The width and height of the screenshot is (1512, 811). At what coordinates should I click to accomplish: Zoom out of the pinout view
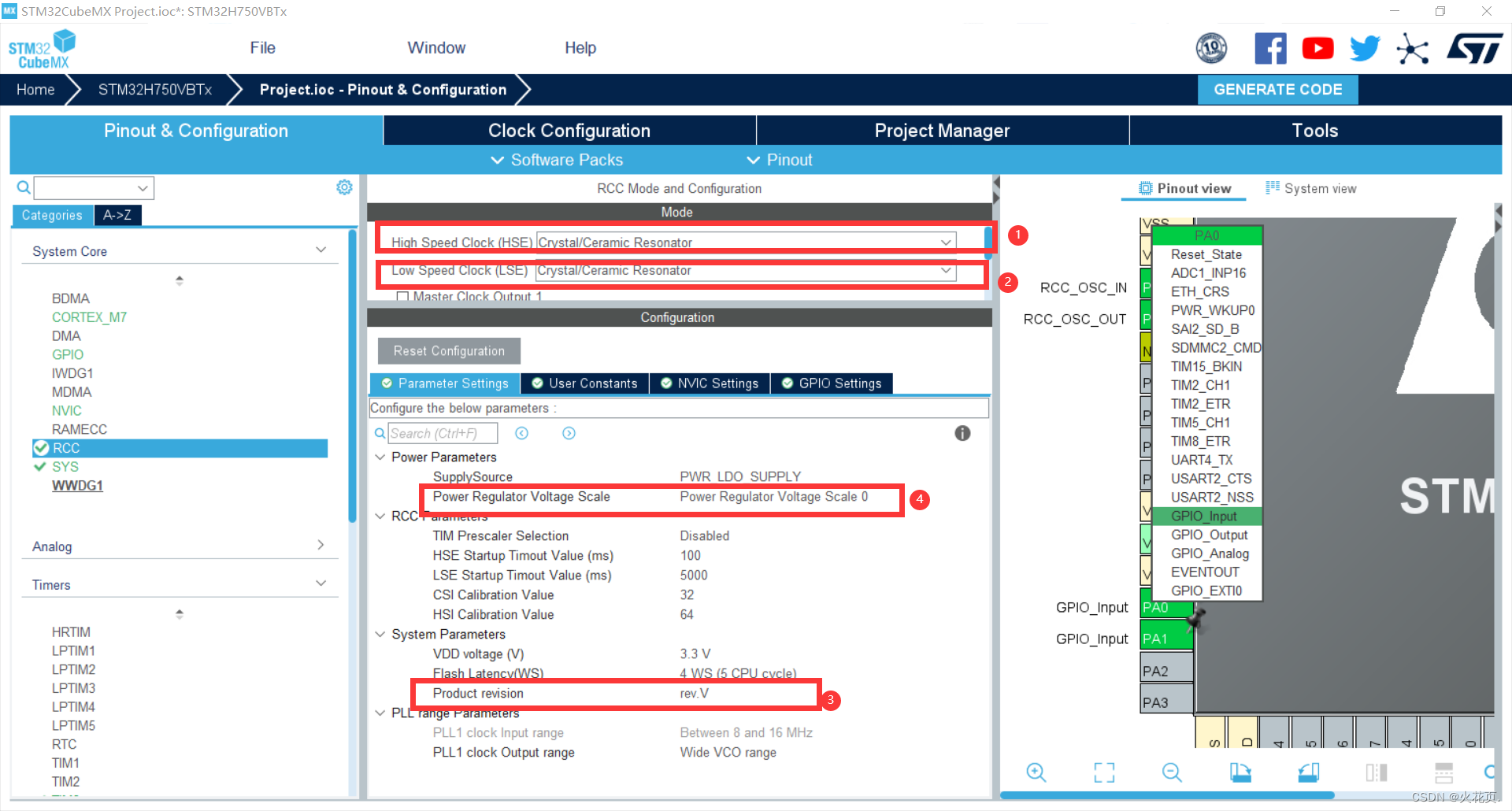(1172, 772)
